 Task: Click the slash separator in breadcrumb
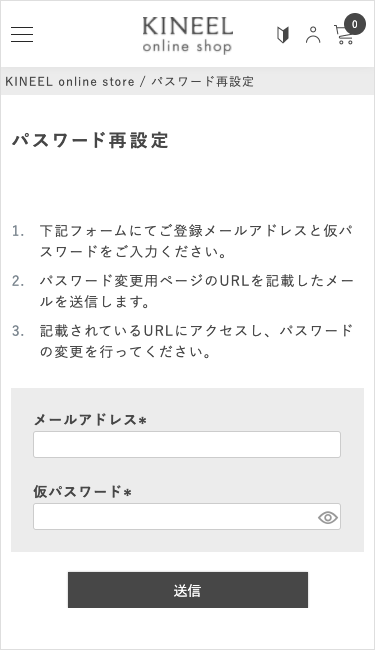pyautogui.click(x=143, y=81)
